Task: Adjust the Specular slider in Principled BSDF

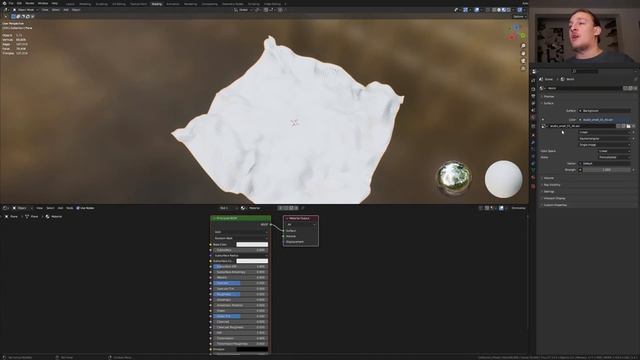Action: (240, 283)
